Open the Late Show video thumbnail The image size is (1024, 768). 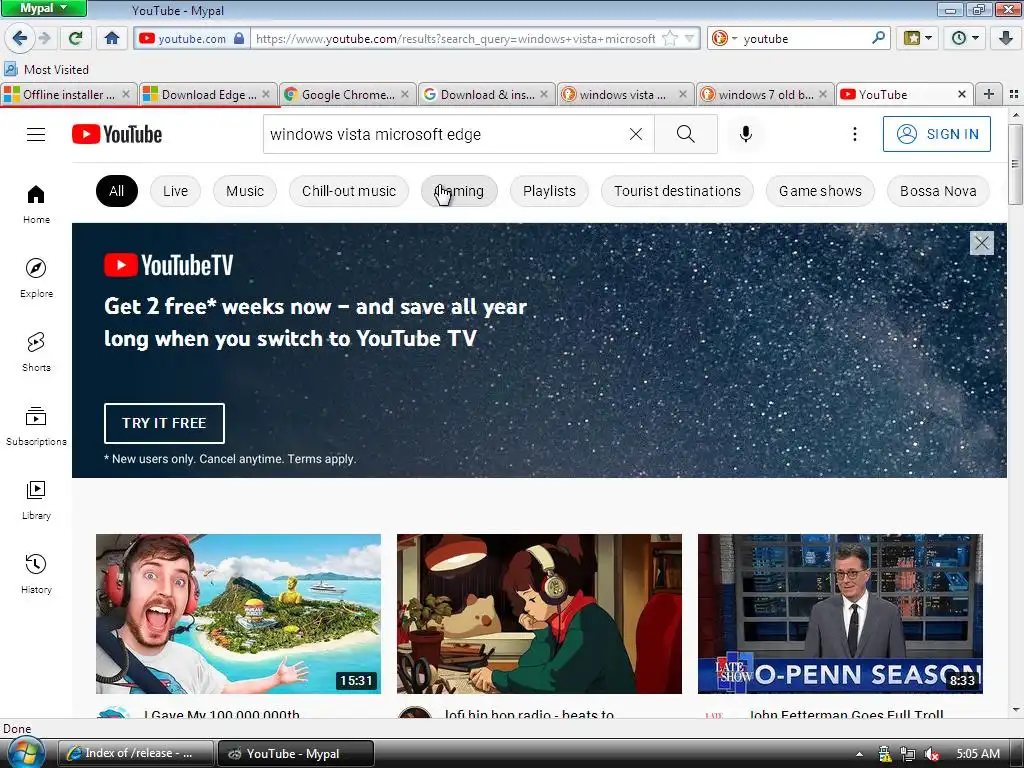[840, 614]
